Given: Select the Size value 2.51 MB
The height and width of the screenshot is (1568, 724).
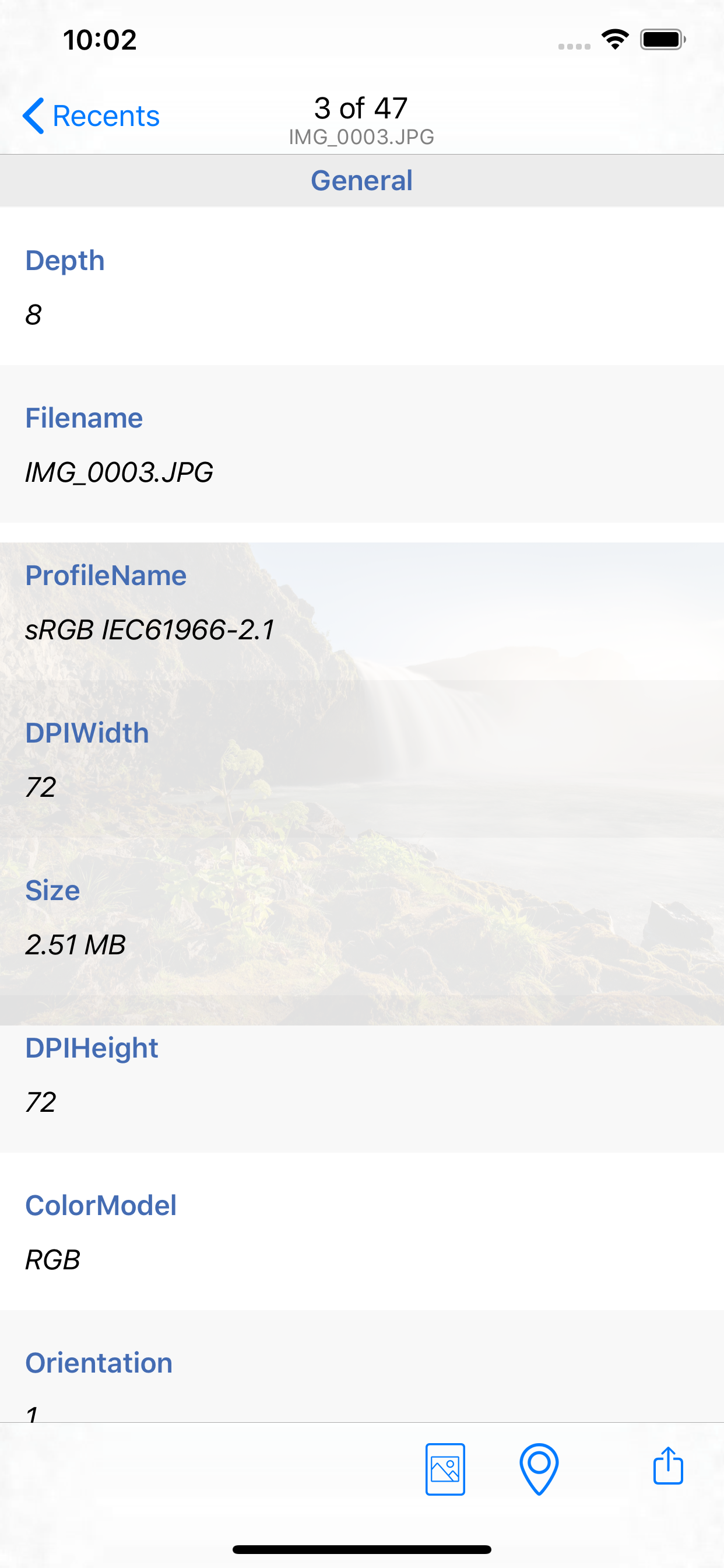Looking at the screenshot, I should click(x=76, y=946).
